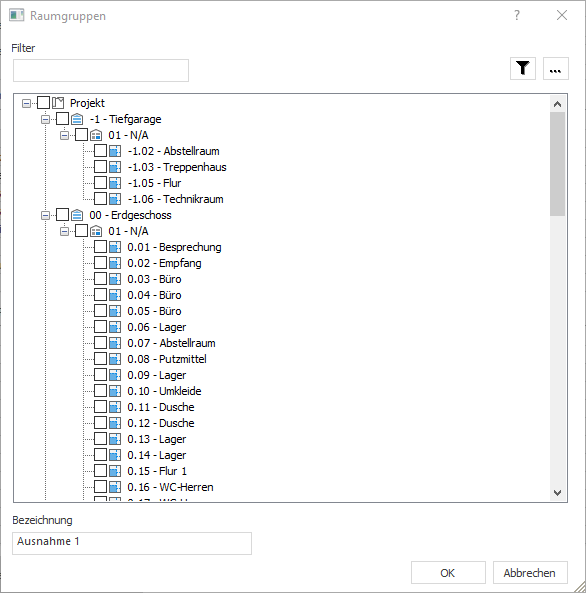Click the Abbrechen button
The image size is (586, 593).
point(530,573)
